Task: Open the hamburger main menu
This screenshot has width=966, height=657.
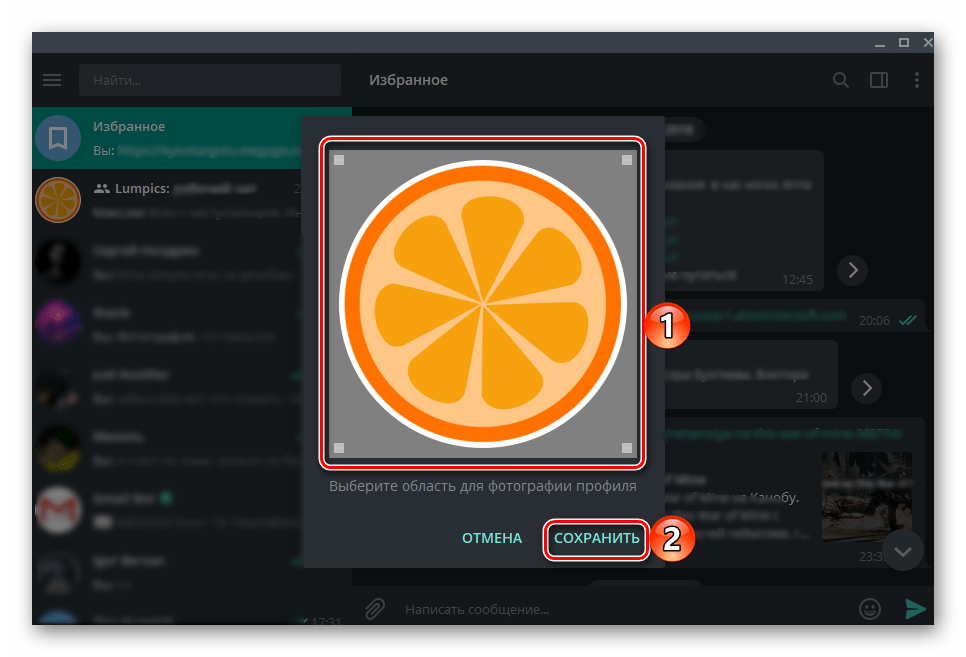Action: coord(52,80)
